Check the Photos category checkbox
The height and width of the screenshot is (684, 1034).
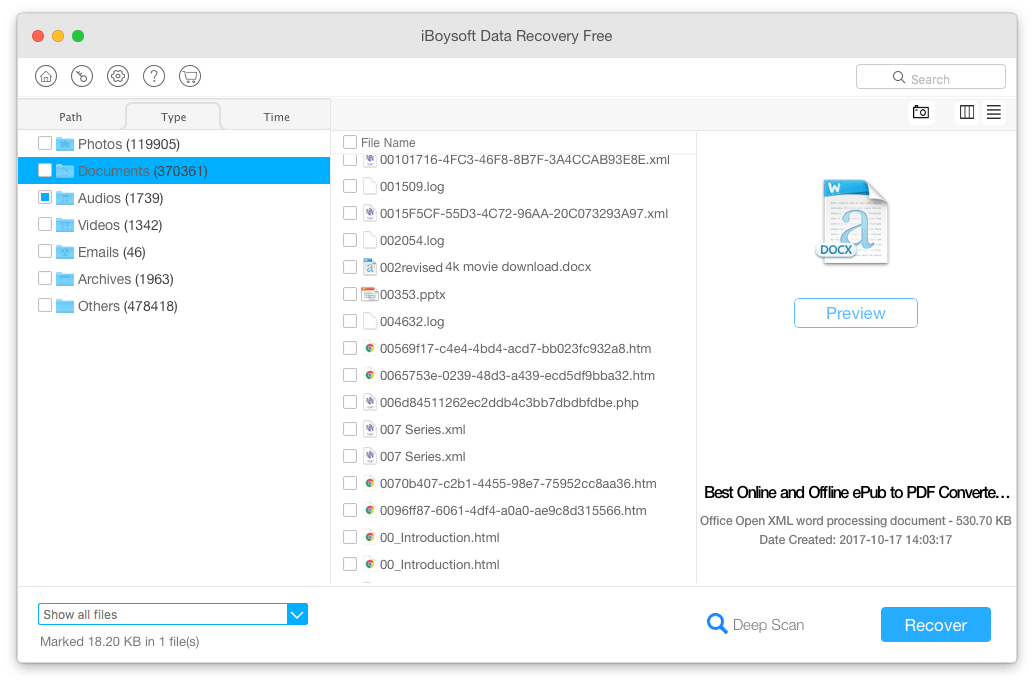pyautogui.click(x=45, y=144)
